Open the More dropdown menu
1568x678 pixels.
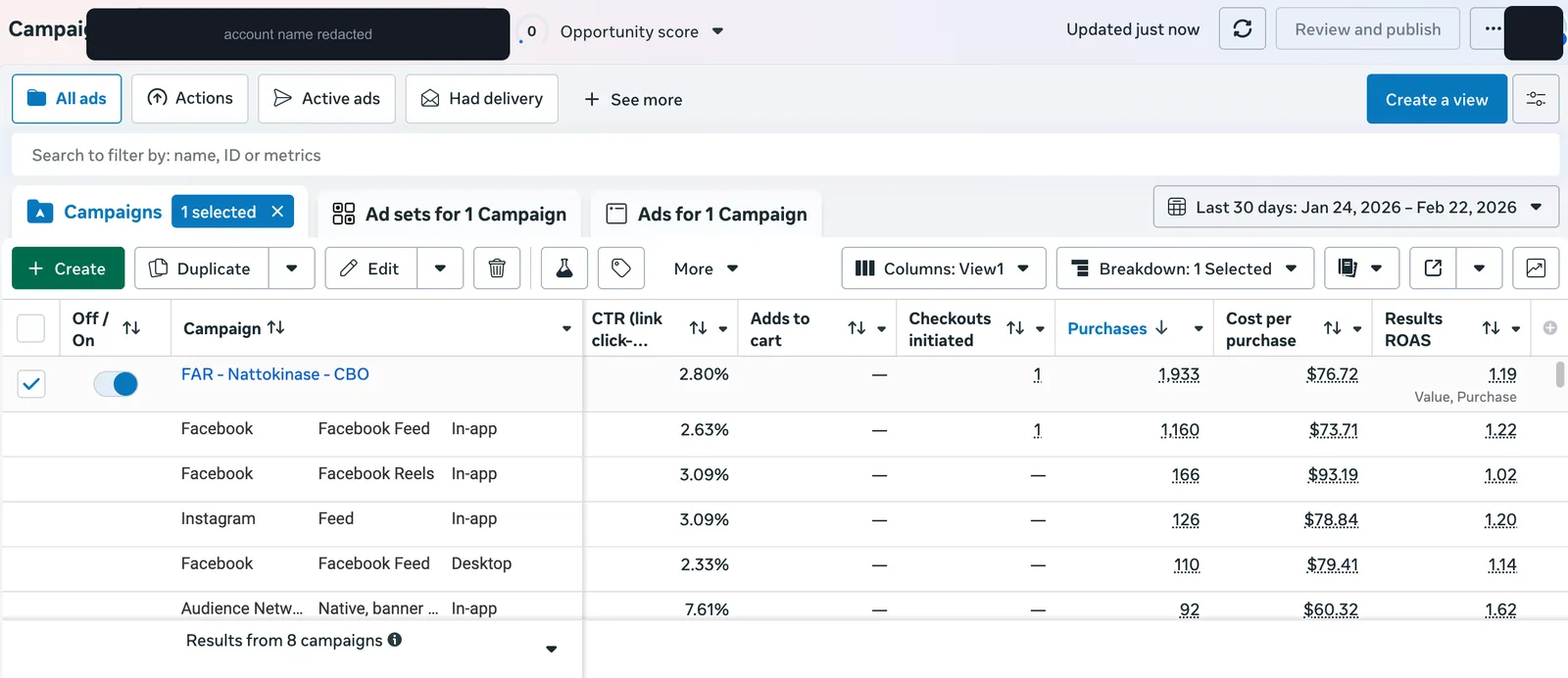click(706, 268)
